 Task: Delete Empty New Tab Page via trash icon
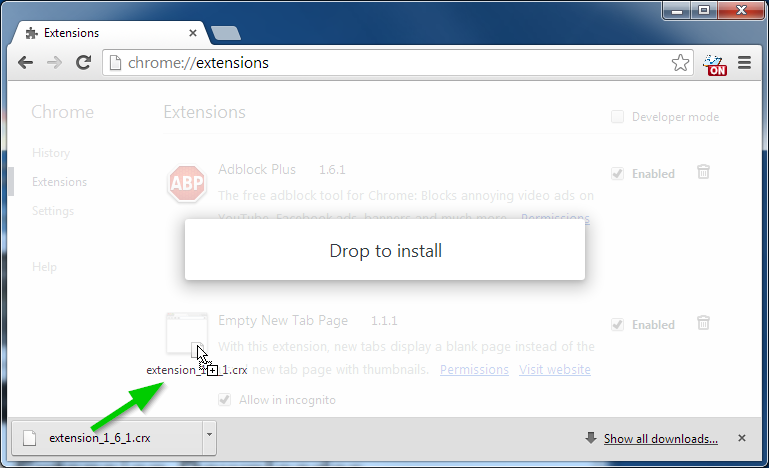click(703, 323)
